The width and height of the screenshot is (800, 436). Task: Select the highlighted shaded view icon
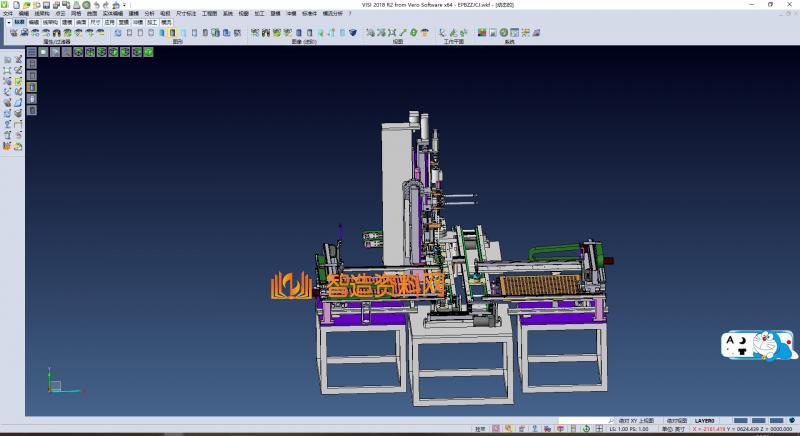tap(172, 33)
